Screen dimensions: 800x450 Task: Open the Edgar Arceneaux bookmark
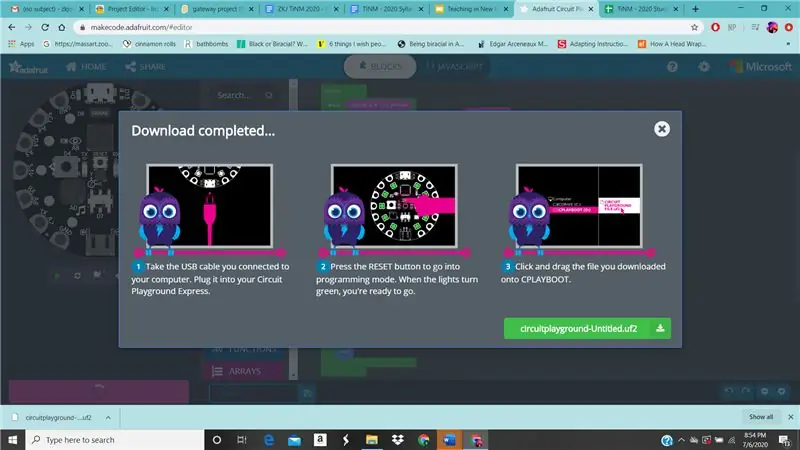pyautogui.click(x=513, y=44)
